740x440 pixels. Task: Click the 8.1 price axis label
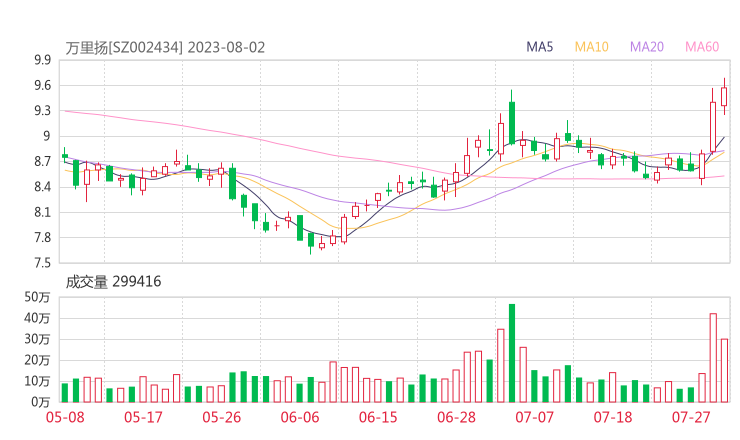(x=42, y=212)
